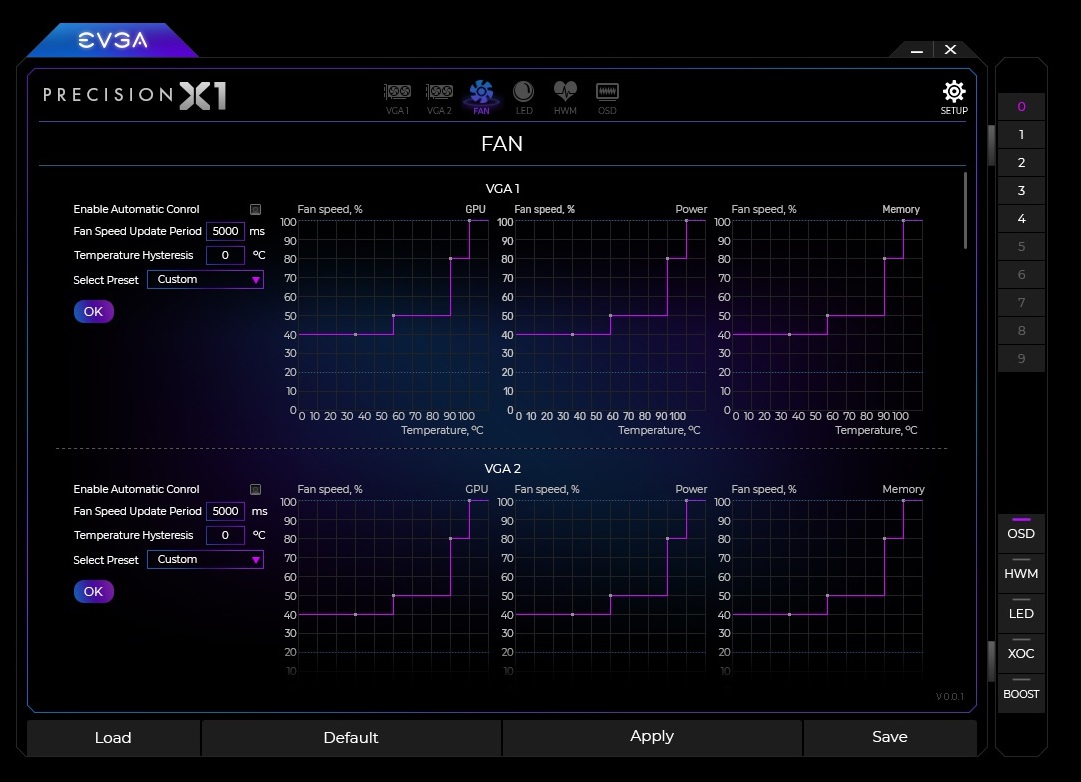This screenshot has height=782, width=1081.
Task: Enable Automatic Control checkbox for VGA 2
Action: tap(255, 489)
